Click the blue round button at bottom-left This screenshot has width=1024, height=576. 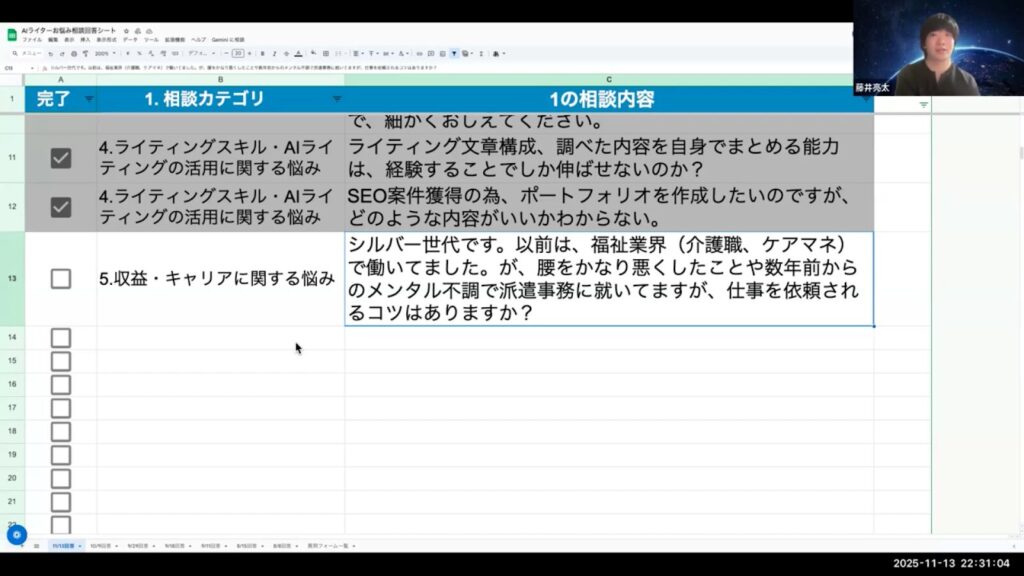click(16, 535)
